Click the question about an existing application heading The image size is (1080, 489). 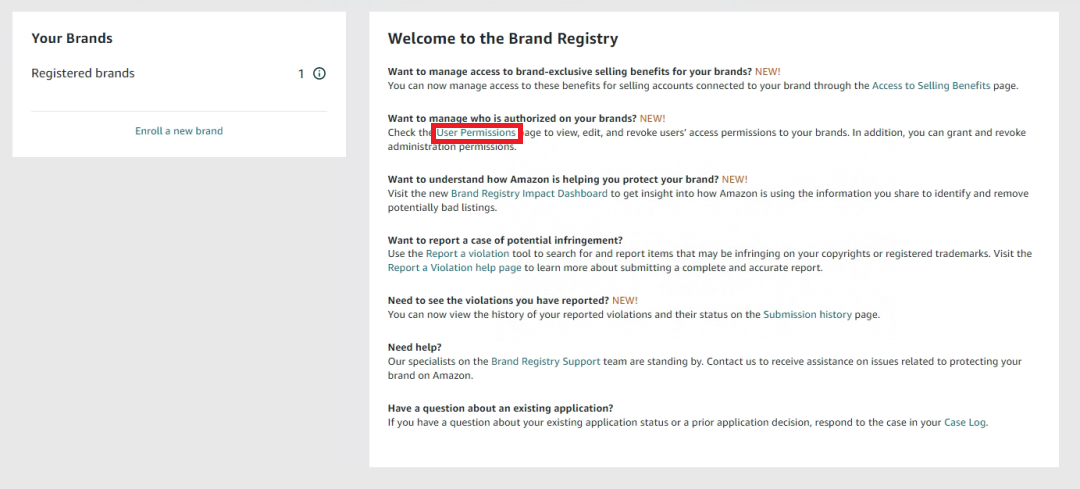[501, 408]
